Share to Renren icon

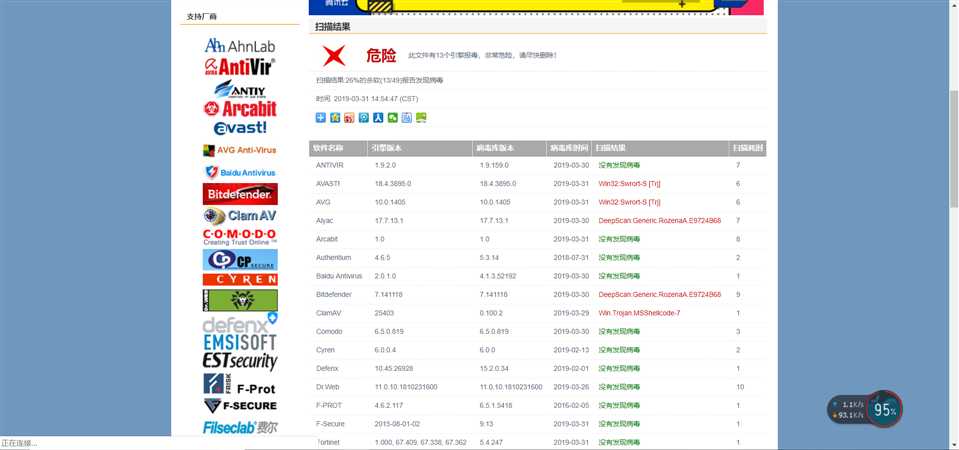[378, 117]
